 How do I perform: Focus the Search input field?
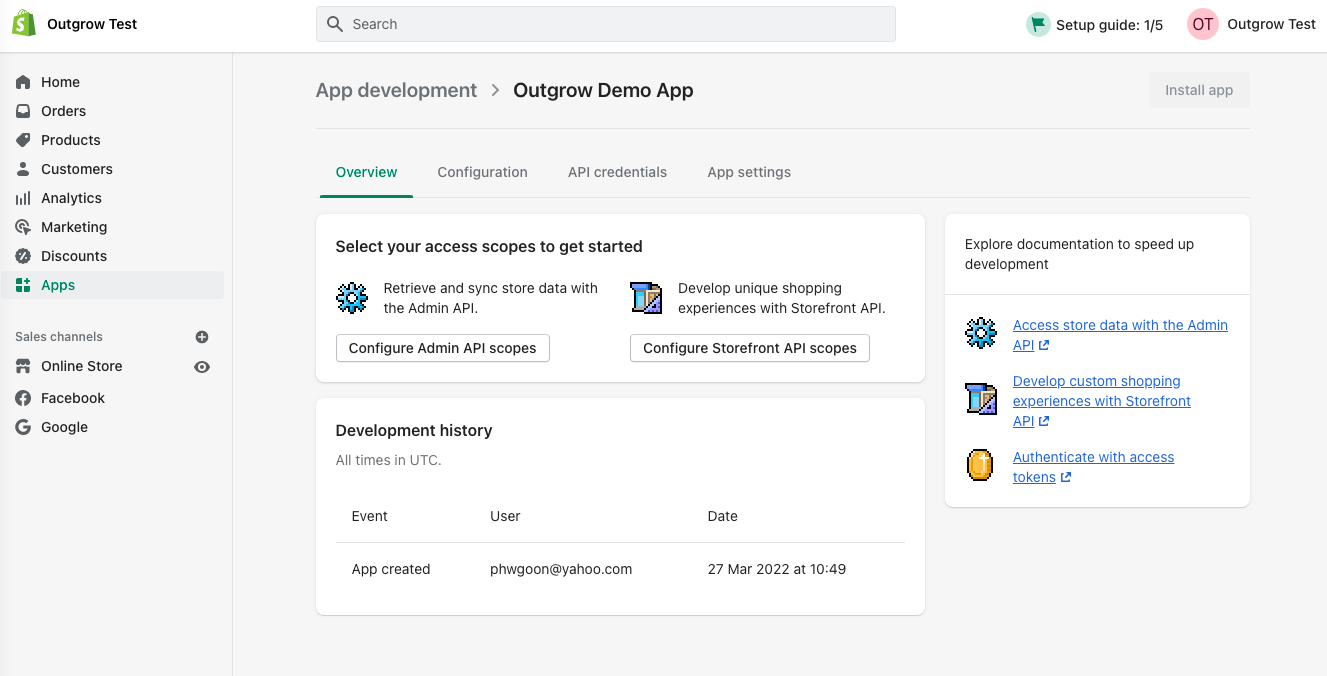(606, 24)
